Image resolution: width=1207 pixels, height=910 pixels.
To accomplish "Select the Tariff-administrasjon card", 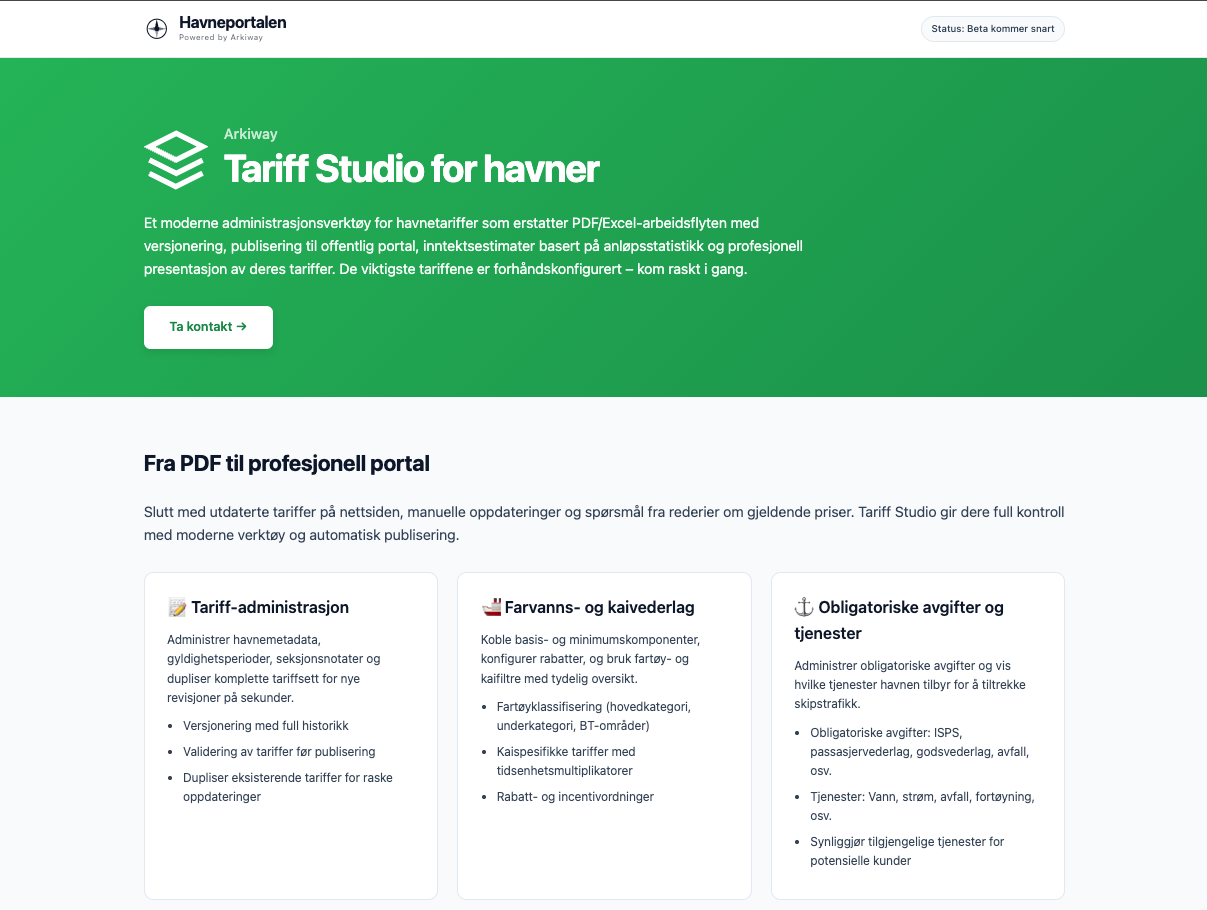I will coord(290,735).
